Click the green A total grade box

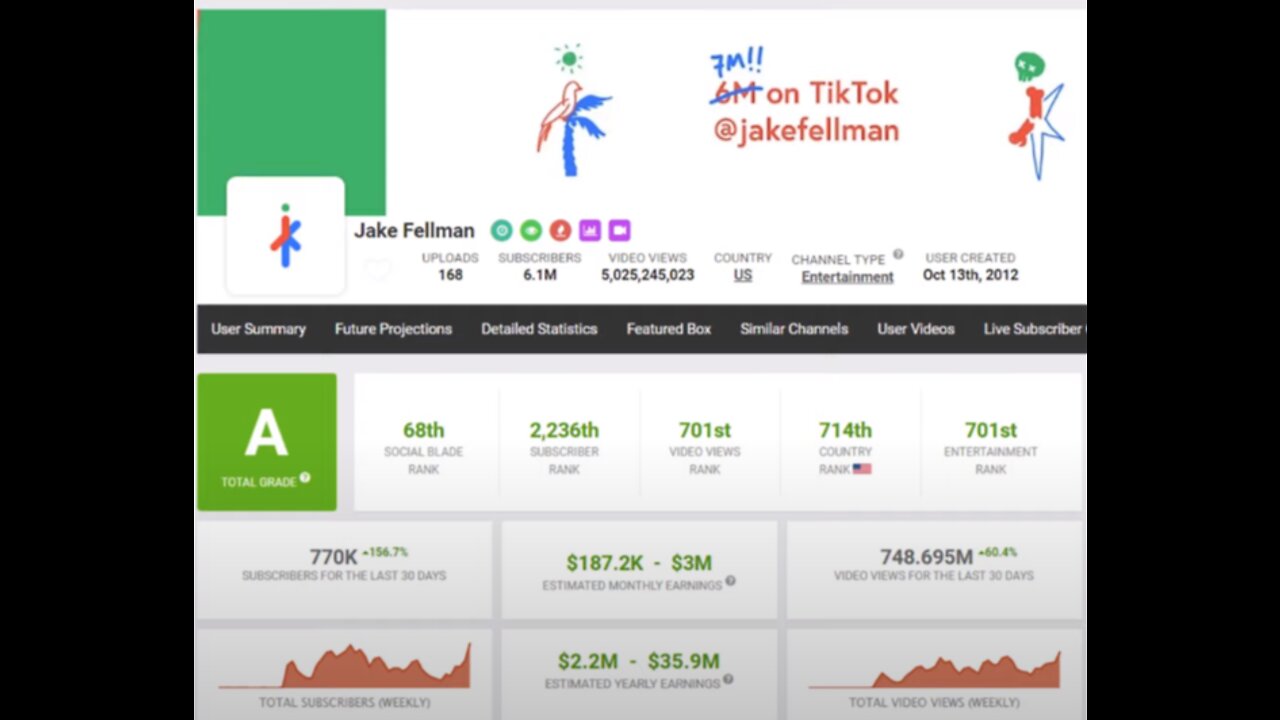point(267,442)
